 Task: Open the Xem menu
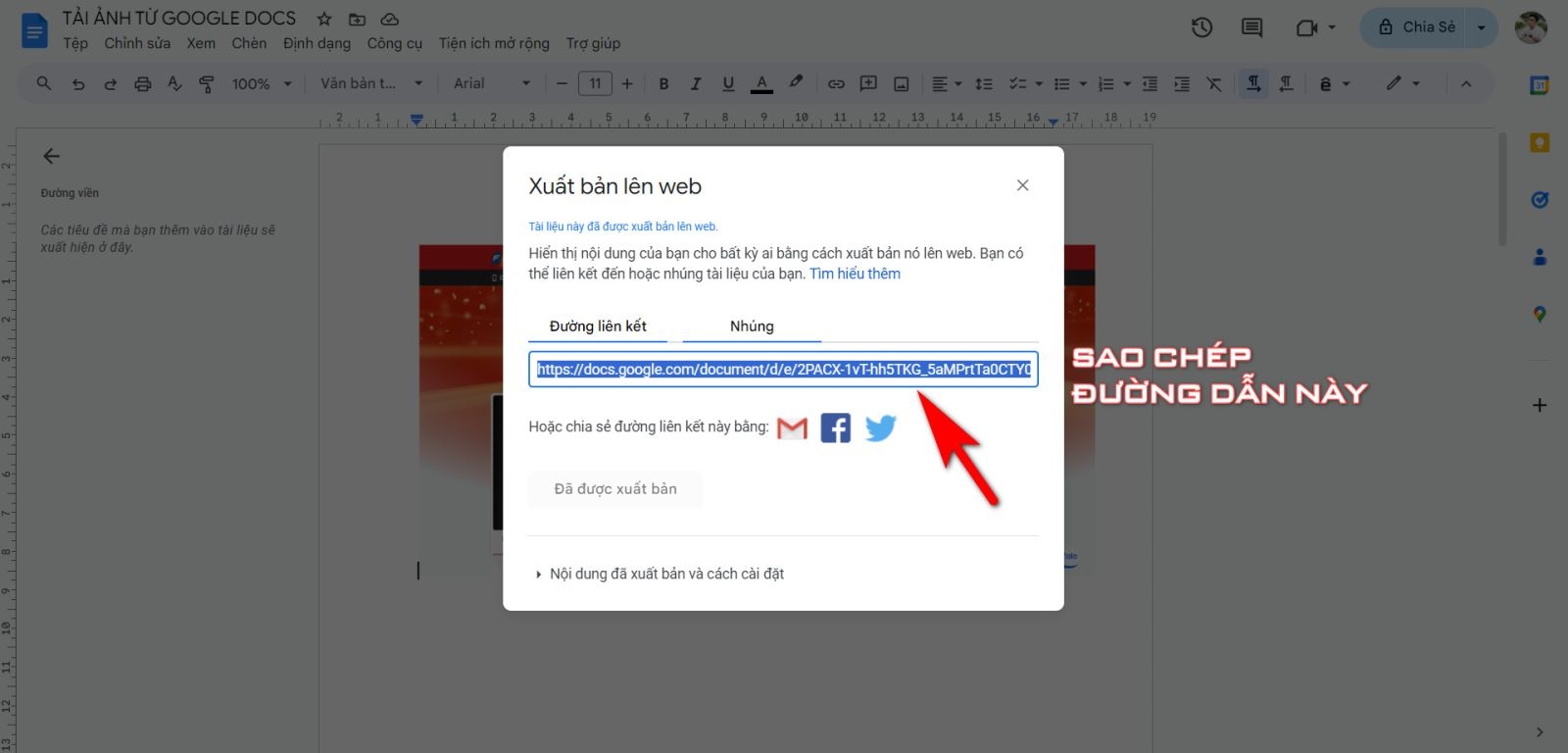click(x=201, y=43)
